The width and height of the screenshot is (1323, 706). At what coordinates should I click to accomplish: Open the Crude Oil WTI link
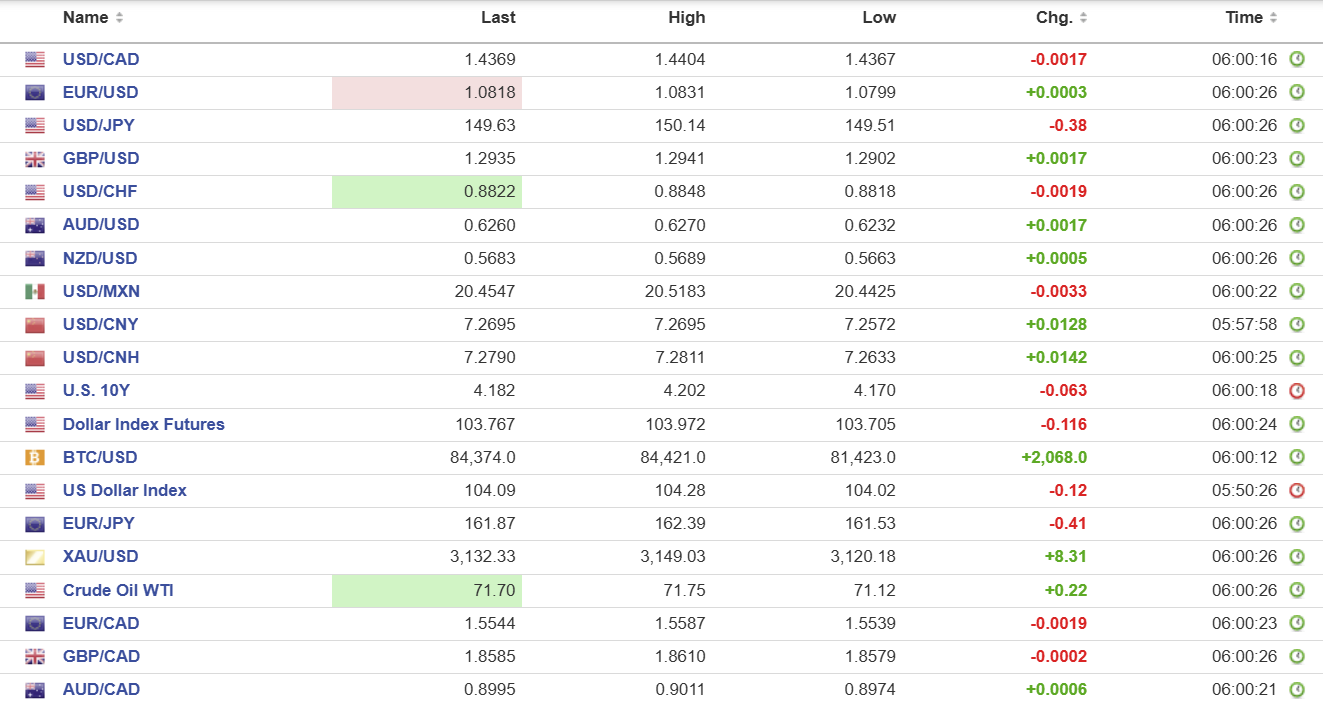coord(118,591)
